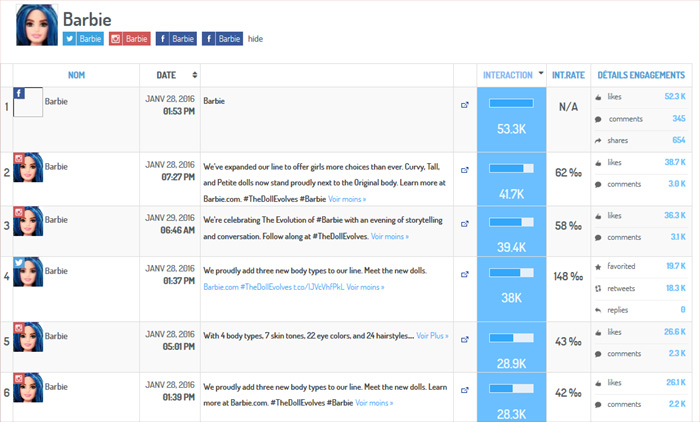The width and height of the screenshot is (700, 422).
Task: Click the Twitter Barbie account badge
Action: pos(83,39)
